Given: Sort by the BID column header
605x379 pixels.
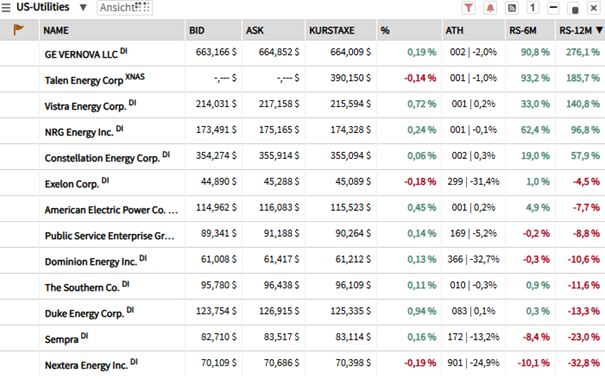Looking at the screenshot, I should [x=197, y=30].
